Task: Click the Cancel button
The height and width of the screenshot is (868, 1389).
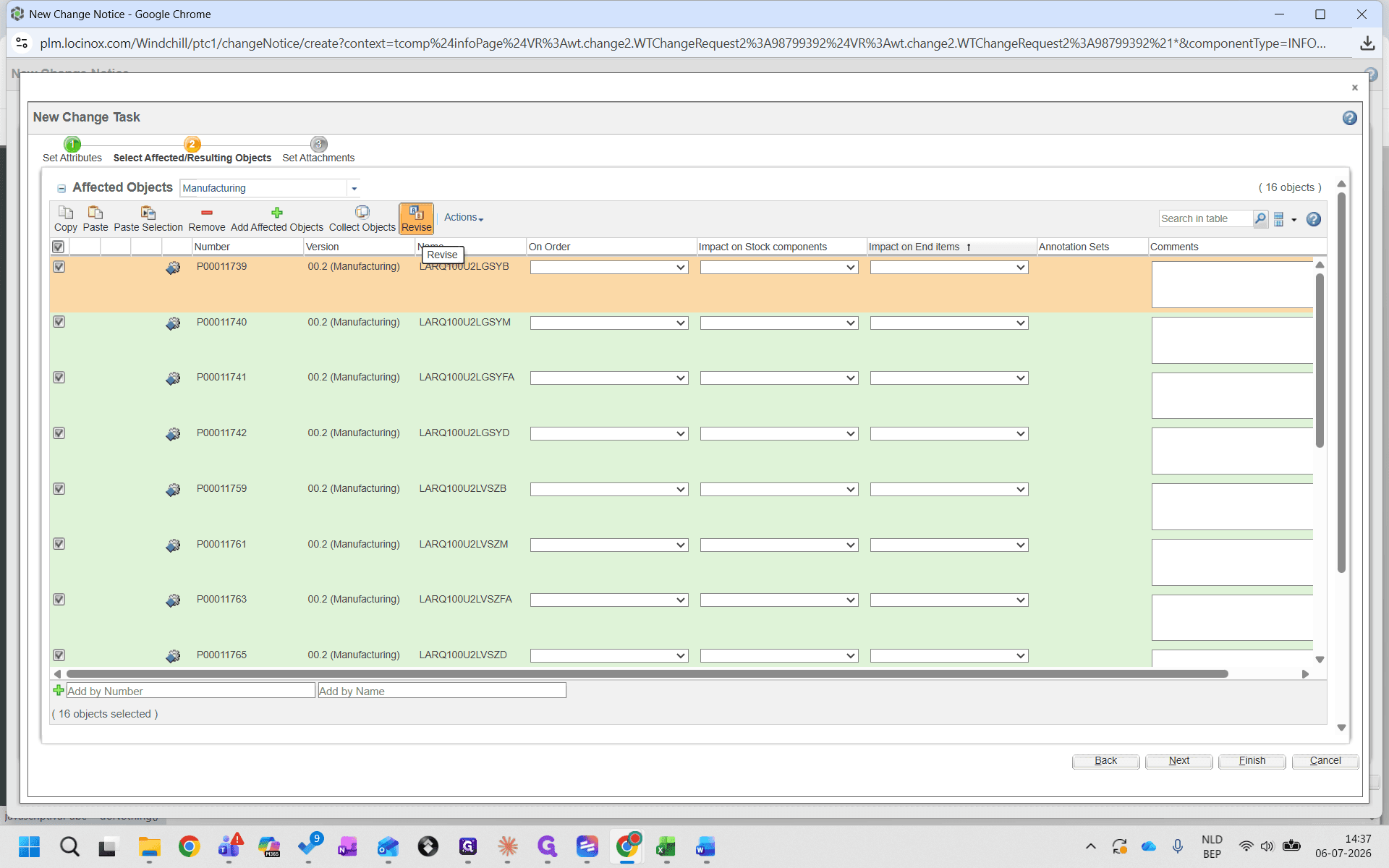Action: [1325, 761]
